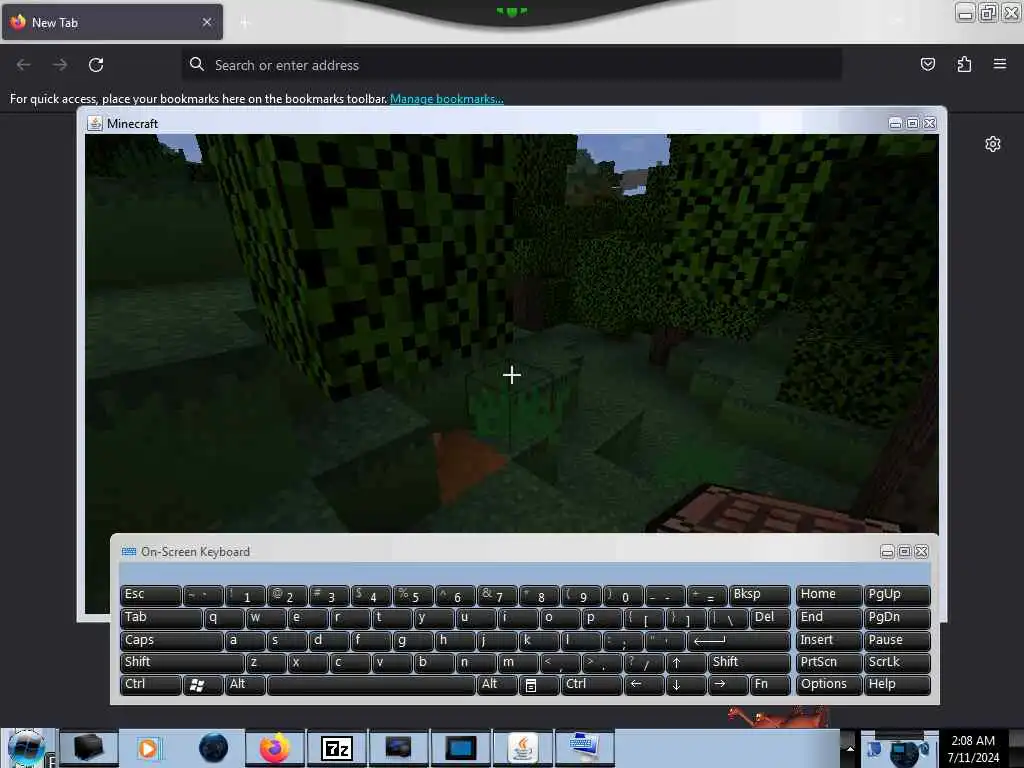
Task: Toggle the left Alt key
Action: [x=246, y=684]
